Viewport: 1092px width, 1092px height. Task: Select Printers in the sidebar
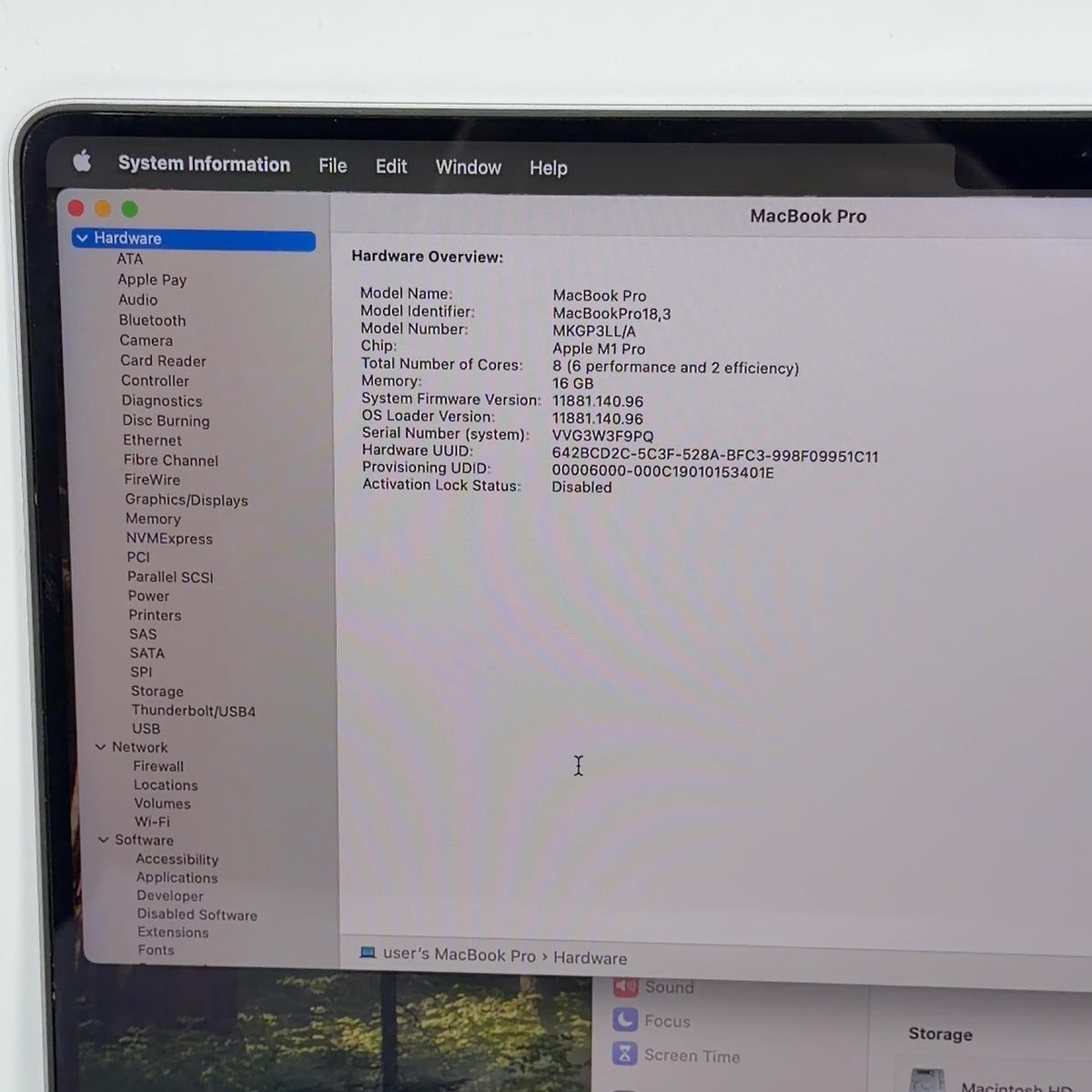(155, 615)
